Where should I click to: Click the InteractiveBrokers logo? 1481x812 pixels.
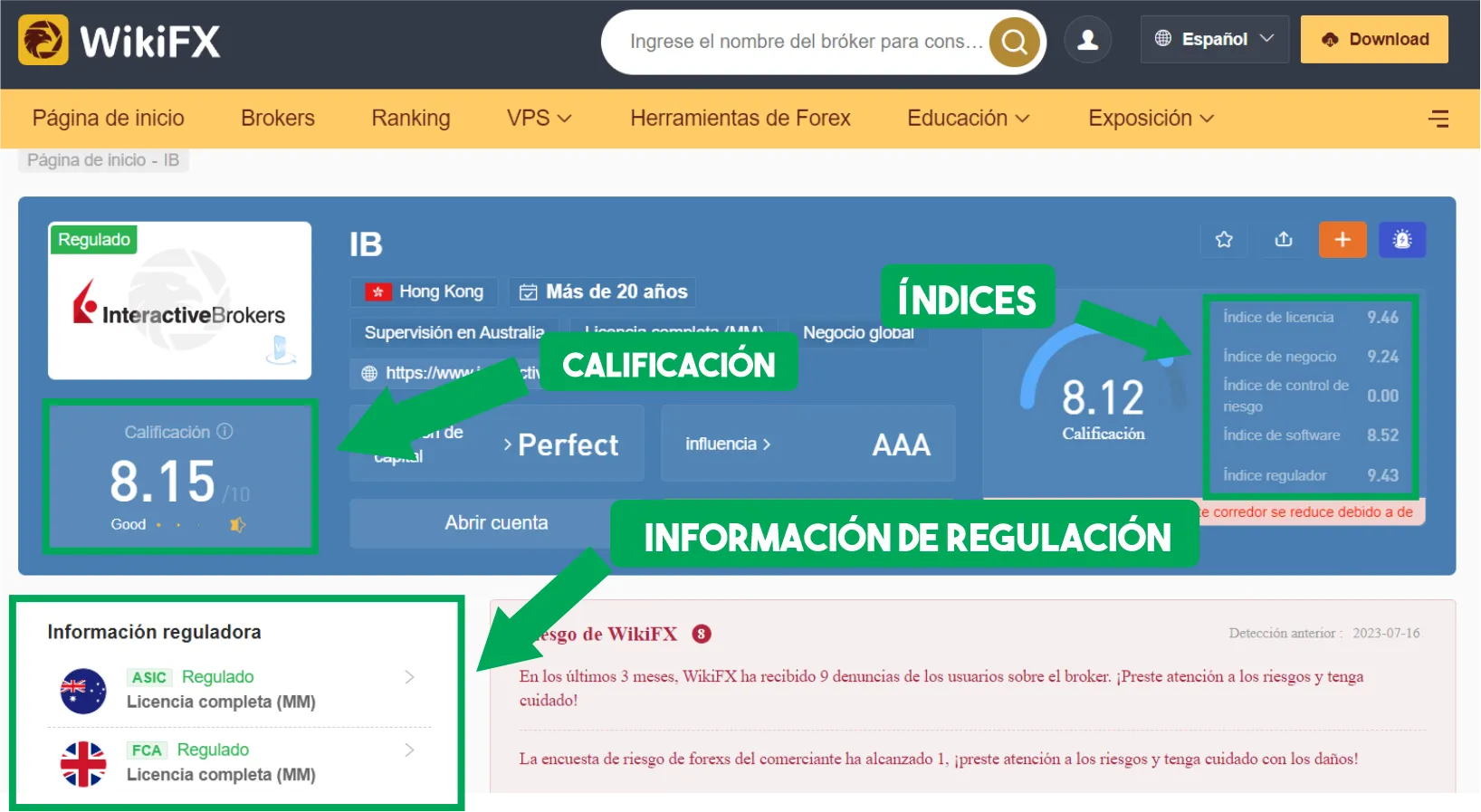tap(179, 301)
